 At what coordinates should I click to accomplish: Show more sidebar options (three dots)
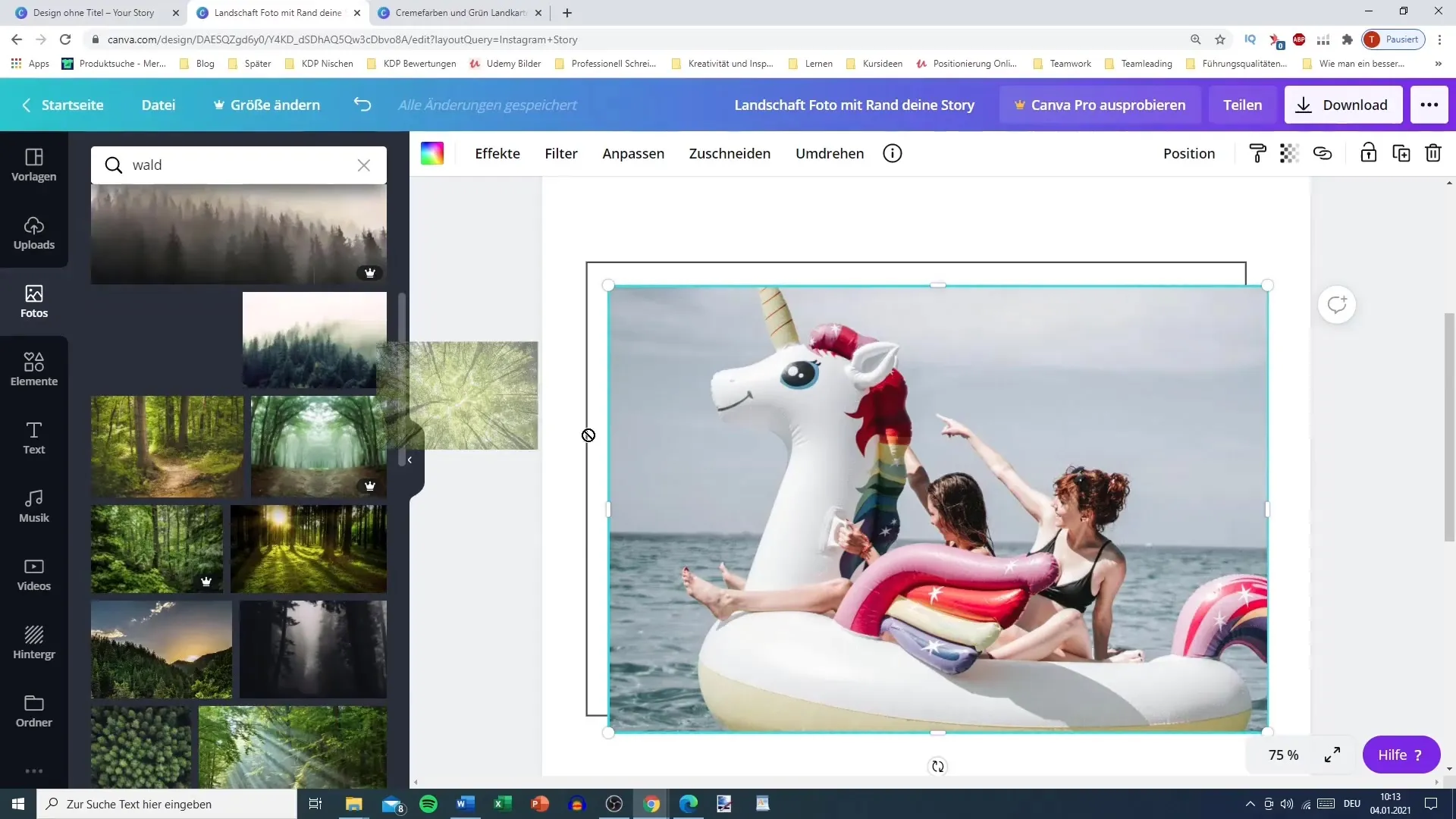(33, 771)
